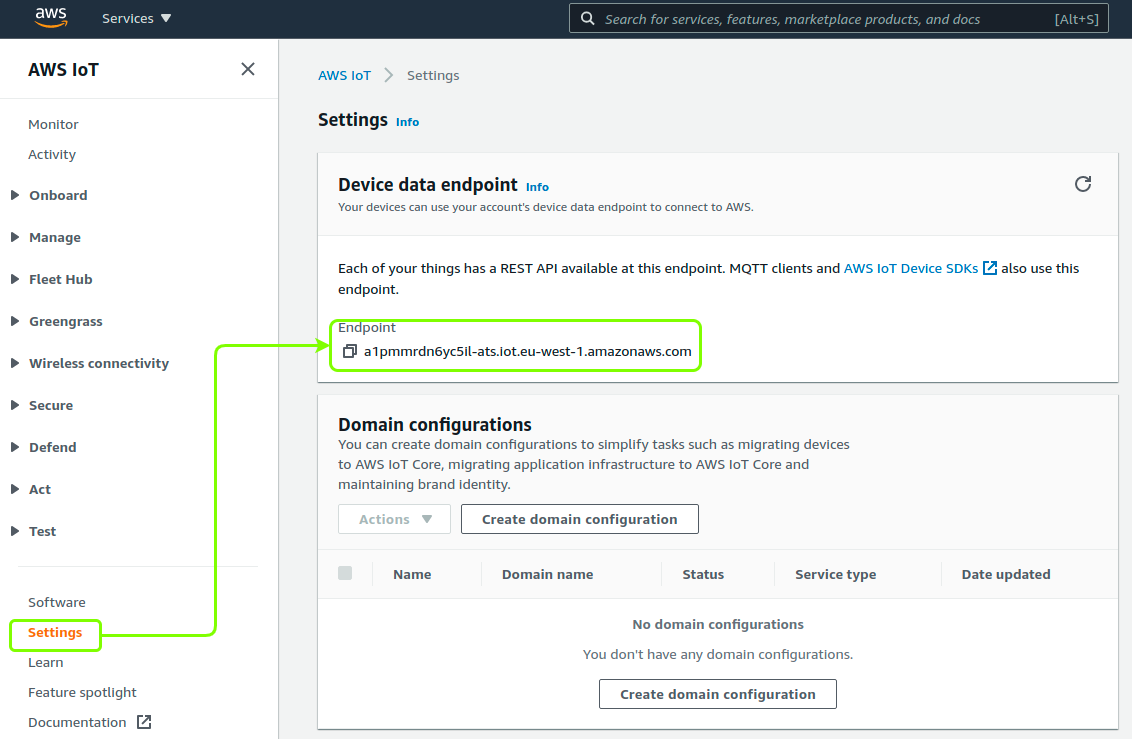1133x740 pixels.
Task: Open the Services dropdown menu
Action: point(137,19)
